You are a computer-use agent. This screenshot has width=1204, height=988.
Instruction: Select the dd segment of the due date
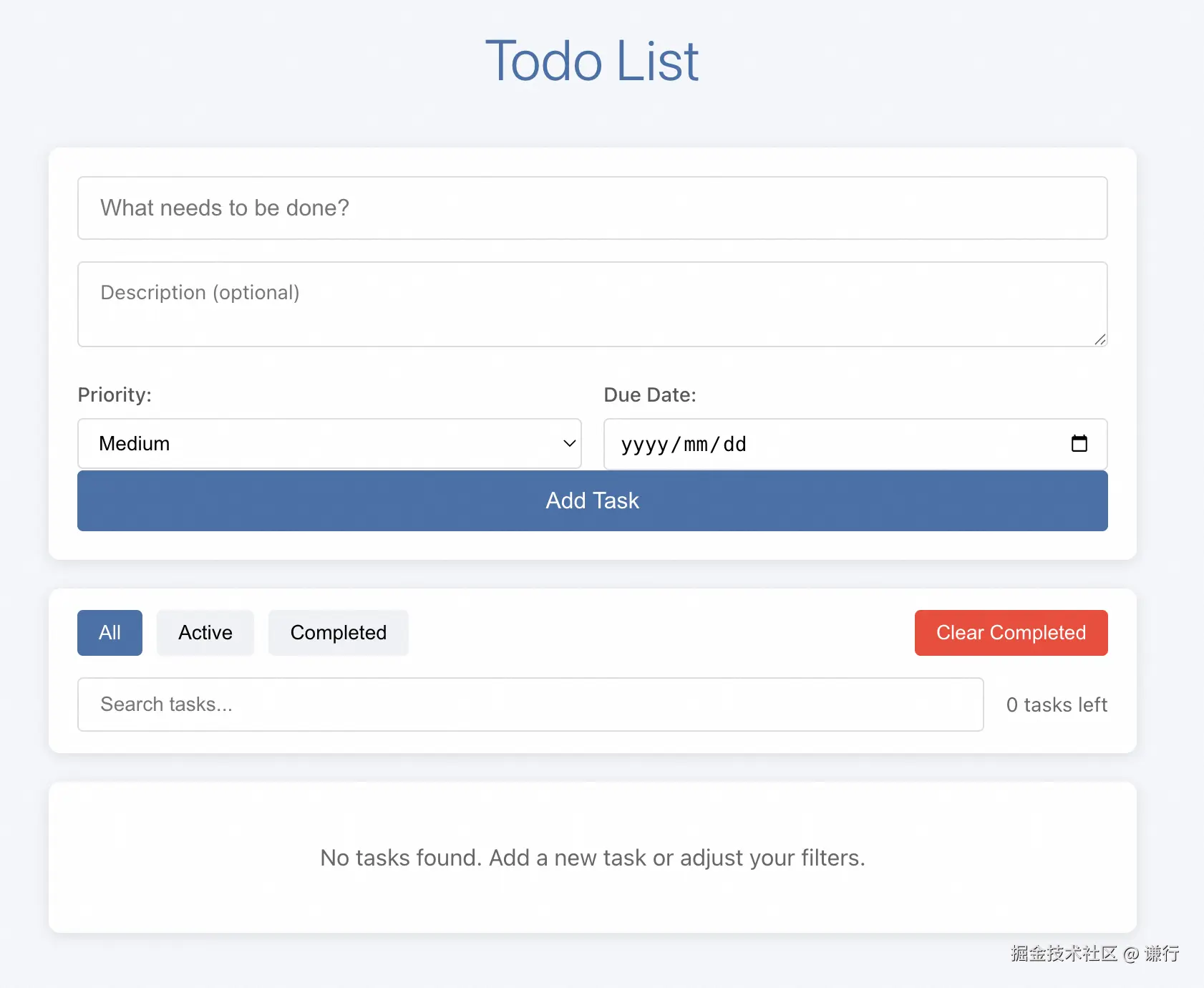coord(734,445)
